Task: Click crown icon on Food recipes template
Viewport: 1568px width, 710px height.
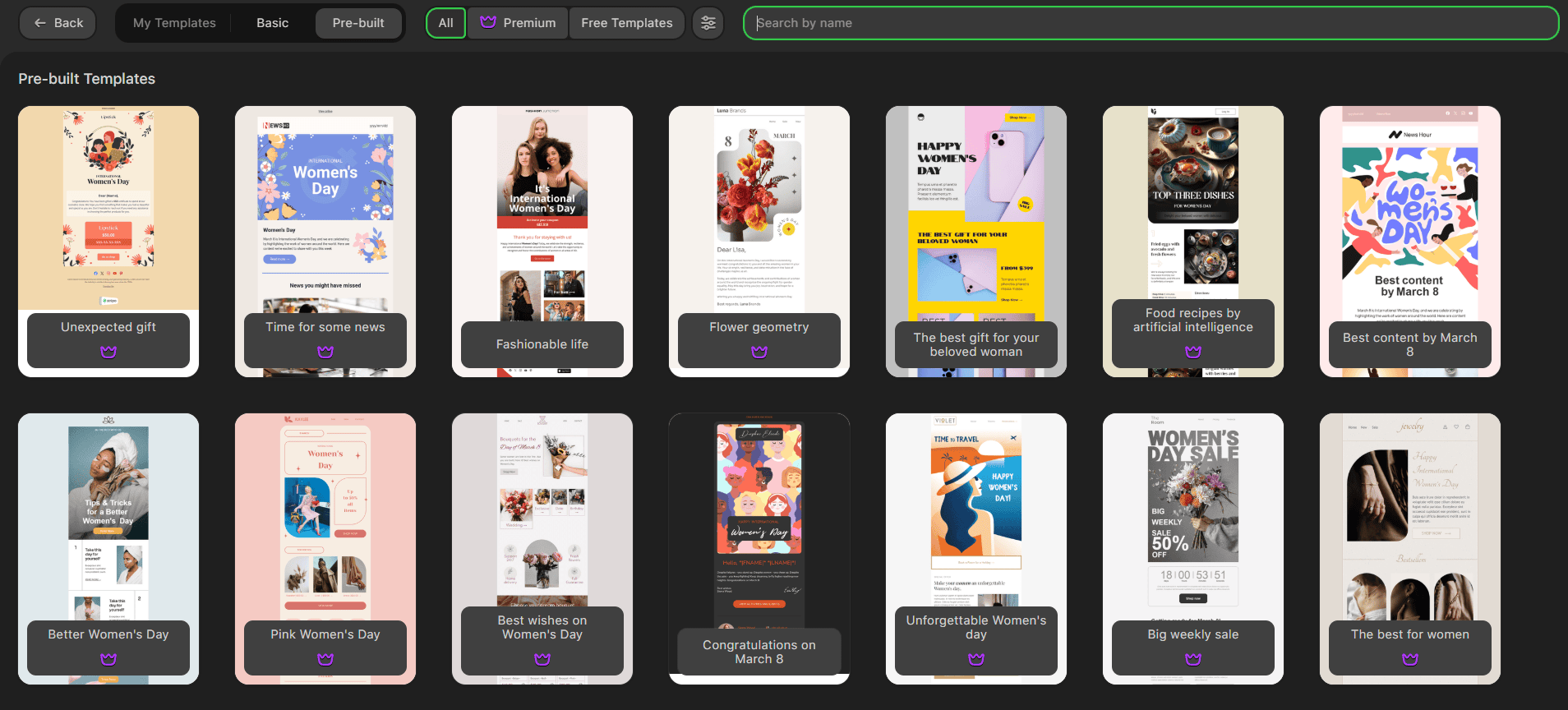Action: 1193,352
